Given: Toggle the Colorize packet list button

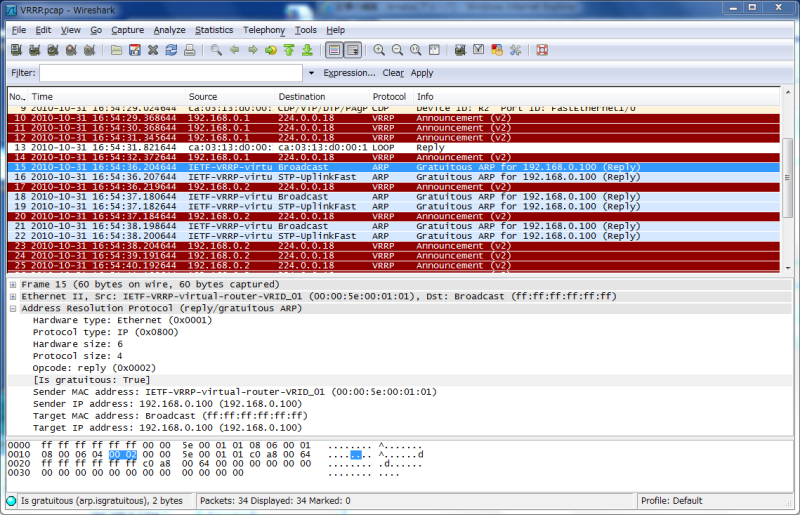Looking at the screenshot, I should (x=334, y=50).
